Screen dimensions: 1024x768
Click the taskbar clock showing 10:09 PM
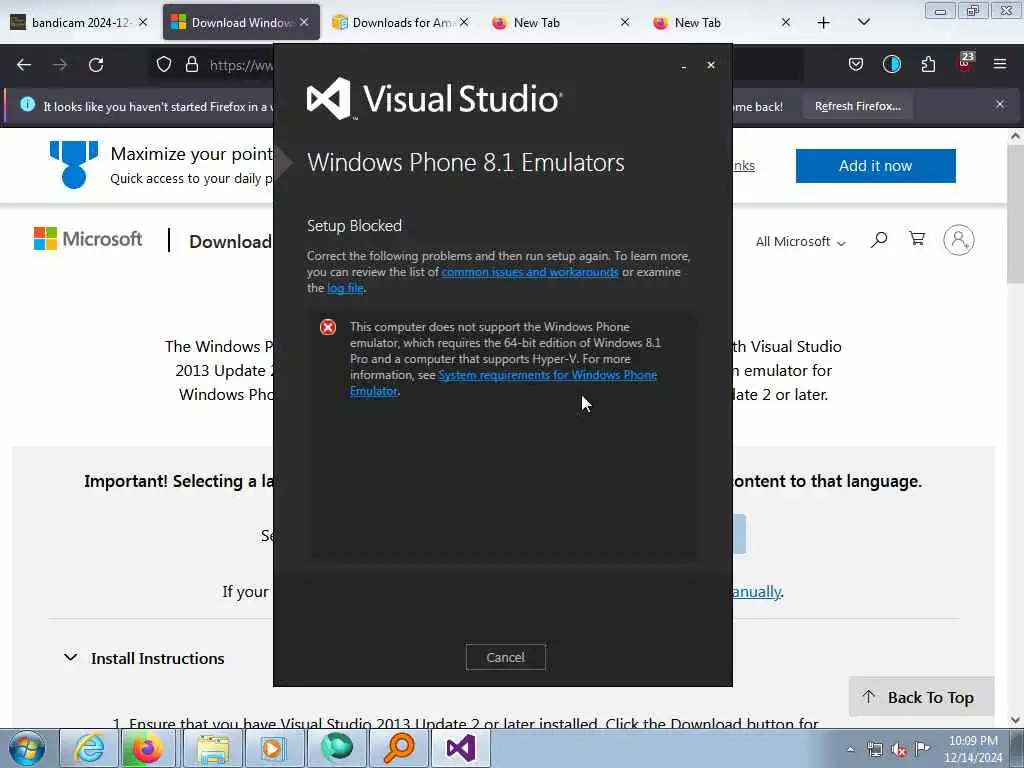click(973, 748)
